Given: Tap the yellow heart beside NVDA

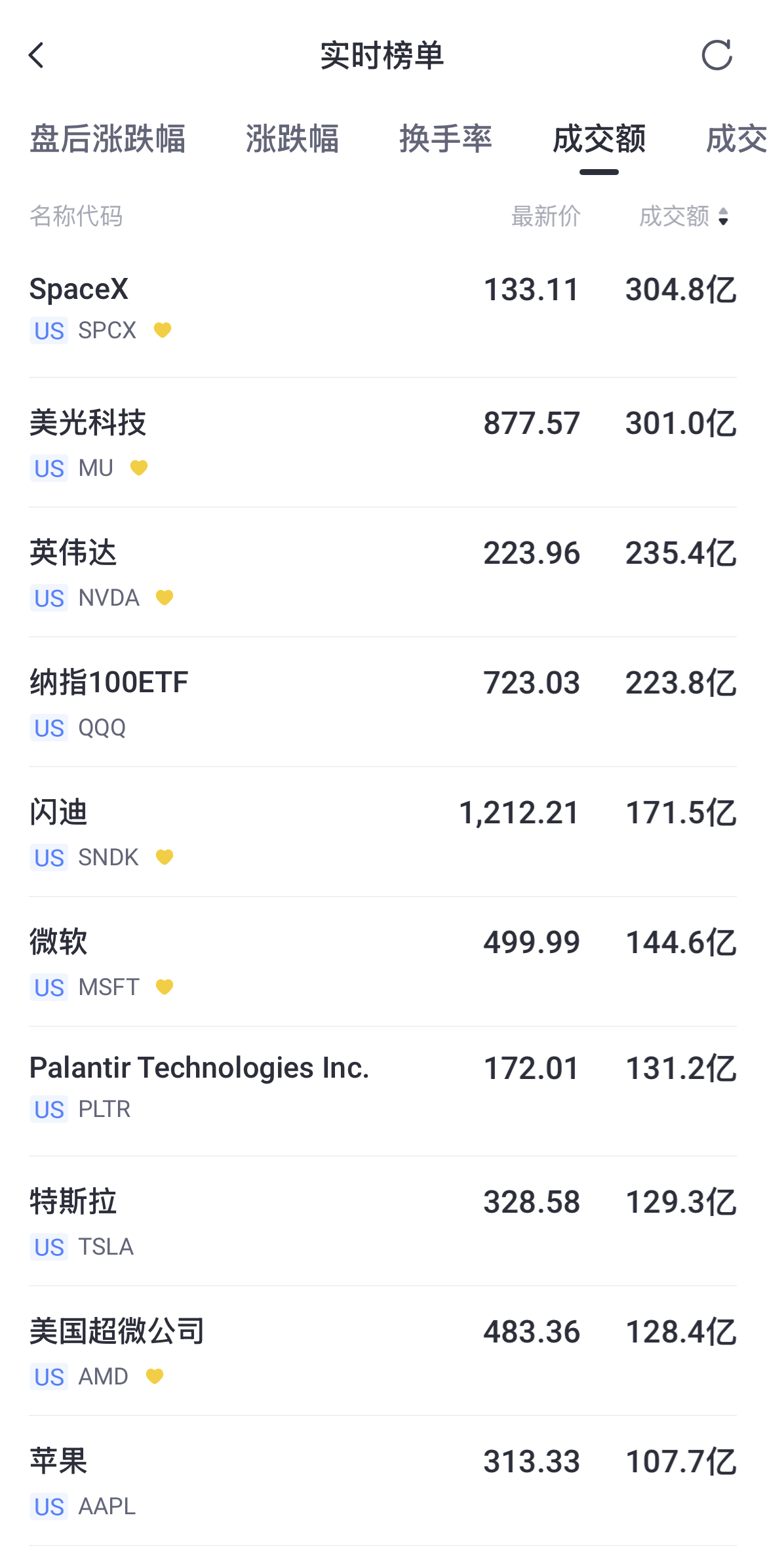Looking at the screenshot, I should (165, 598).
